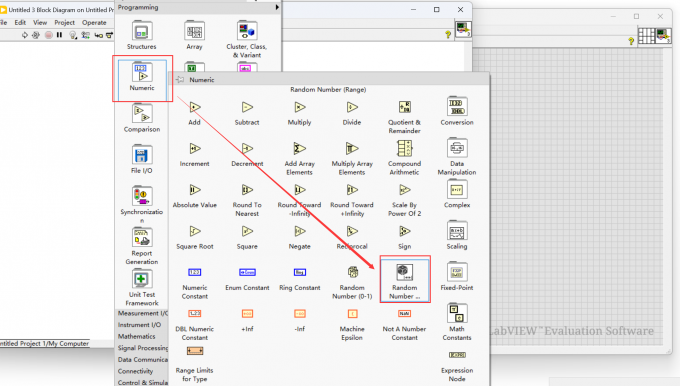Pick the Add function
The height and width of the screenshot is (386, 680).
click(x=194, y=113)
